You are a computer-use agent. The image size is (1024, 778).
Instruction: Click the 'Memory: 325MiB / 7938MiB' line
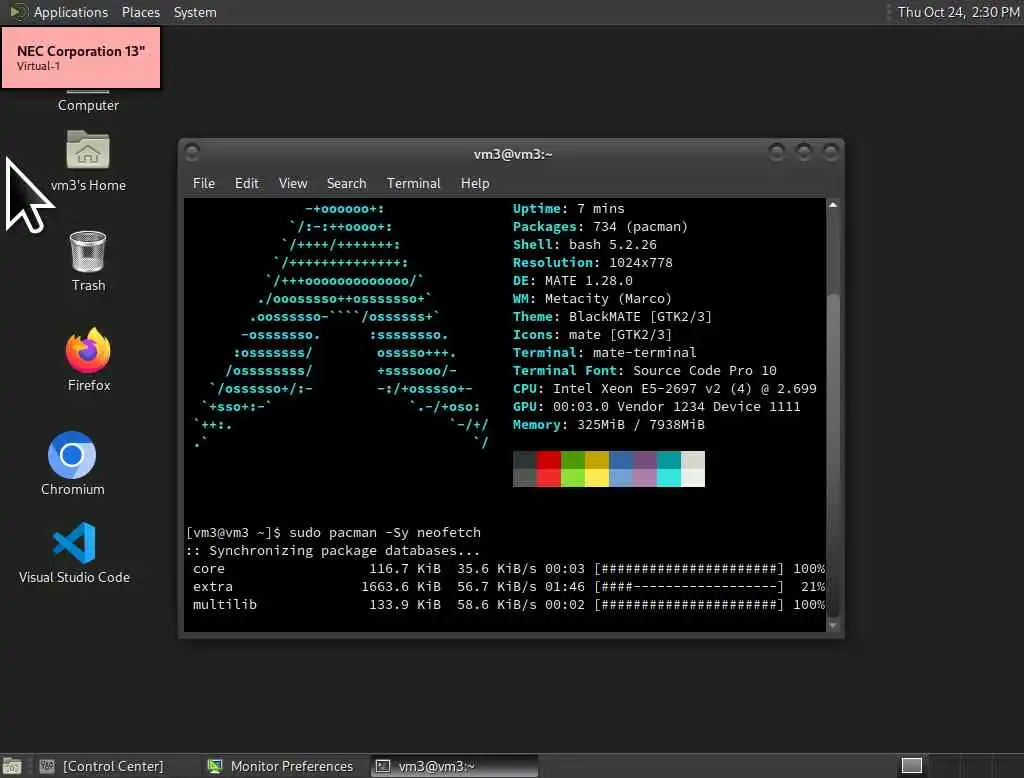pos(609,425)
